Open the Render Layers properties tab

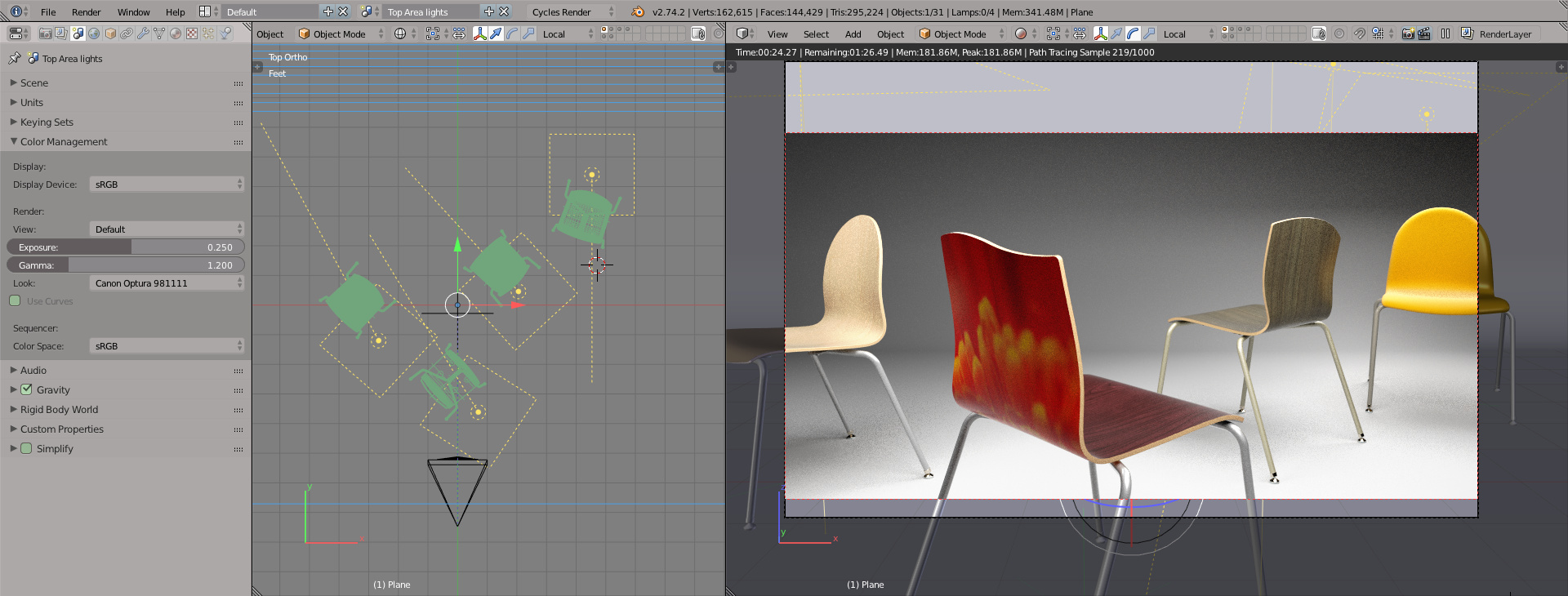click(61, 33)
